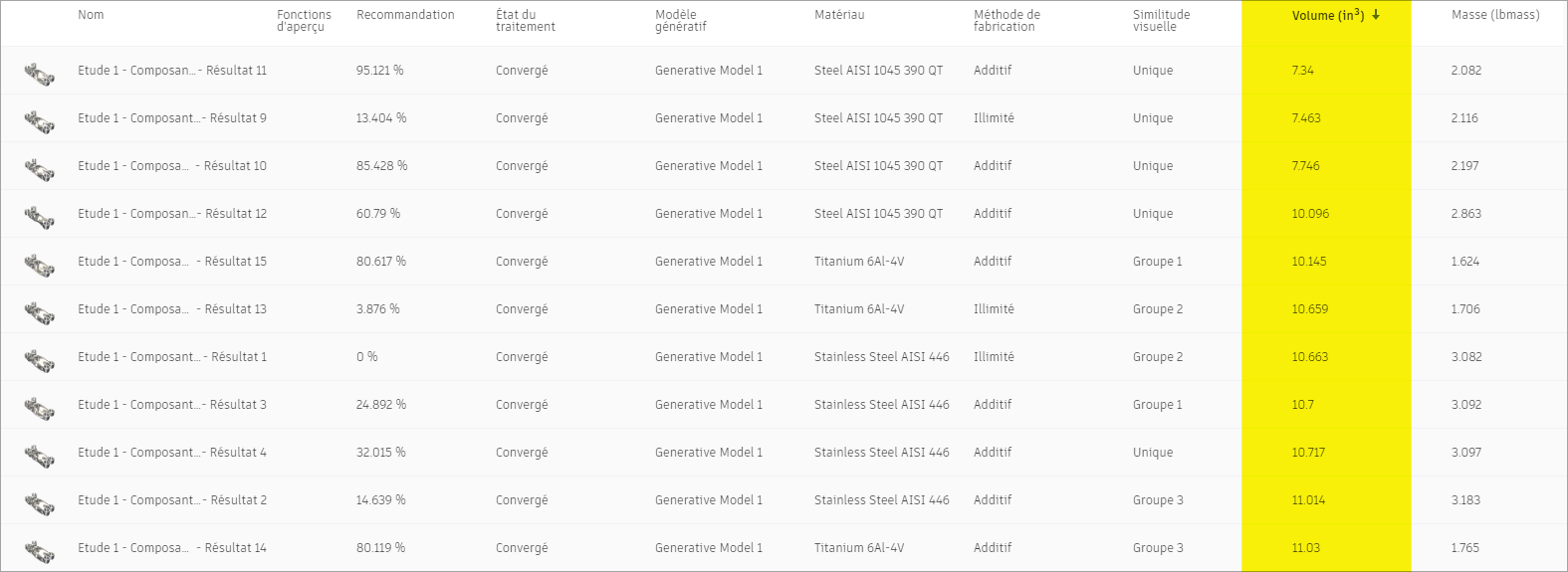
Task: Select thumbnail for Résultat 1 row
Action: click(39, 359)
